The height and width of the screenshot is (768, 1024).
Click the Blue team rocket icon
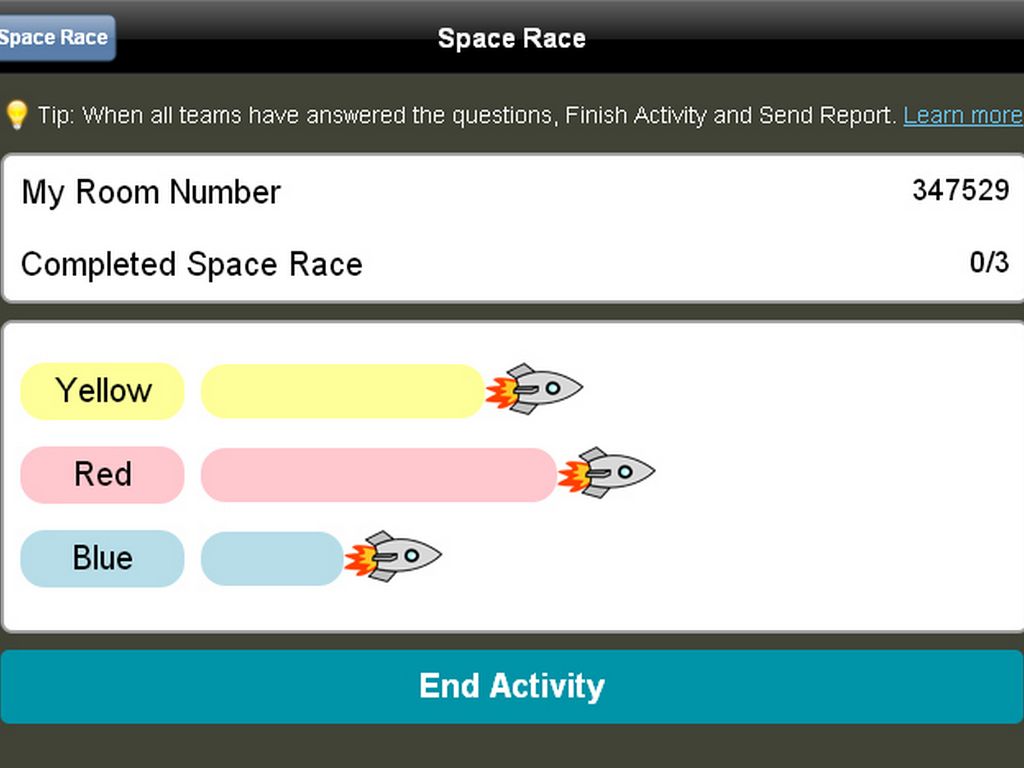tap(394, 556)
